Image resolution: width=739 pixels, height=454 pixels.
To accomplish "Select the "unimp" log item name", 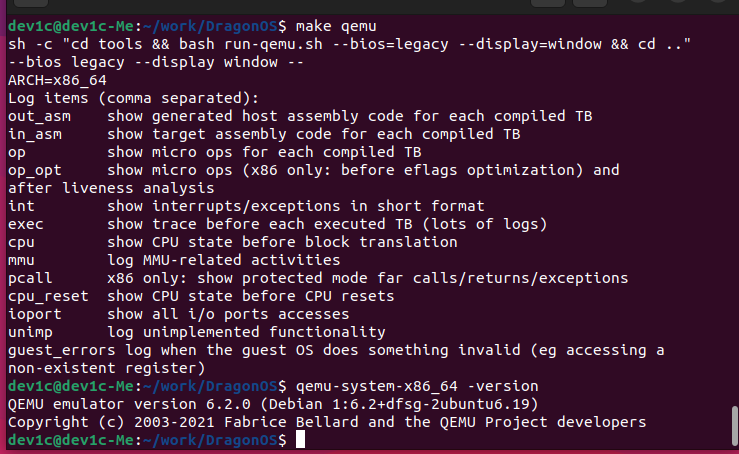I will [x=28, y=332].
